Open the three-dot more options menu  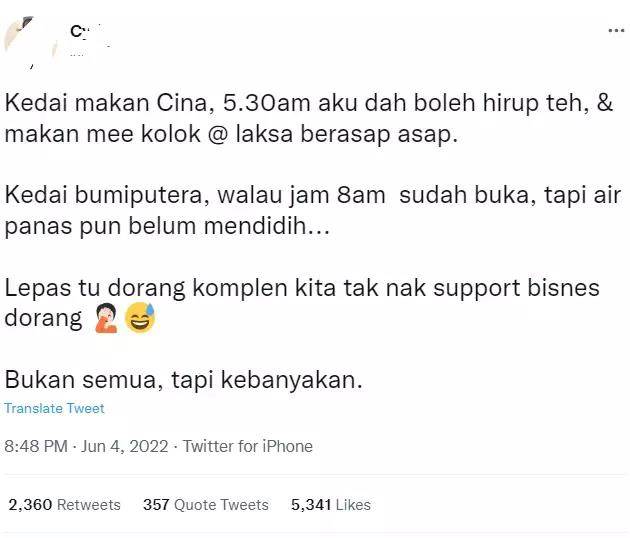coord(616,31)
